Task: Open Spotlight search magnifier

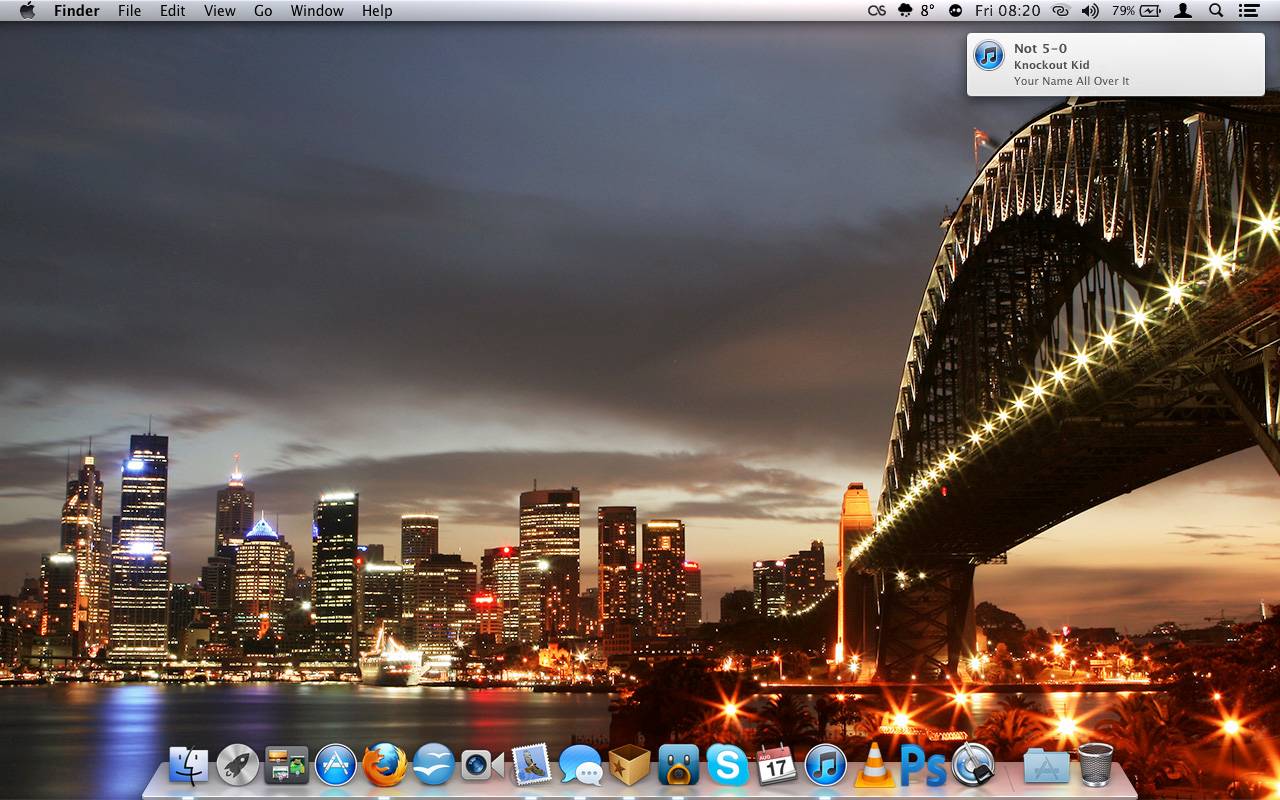Action: click(x=1216, y=11)
